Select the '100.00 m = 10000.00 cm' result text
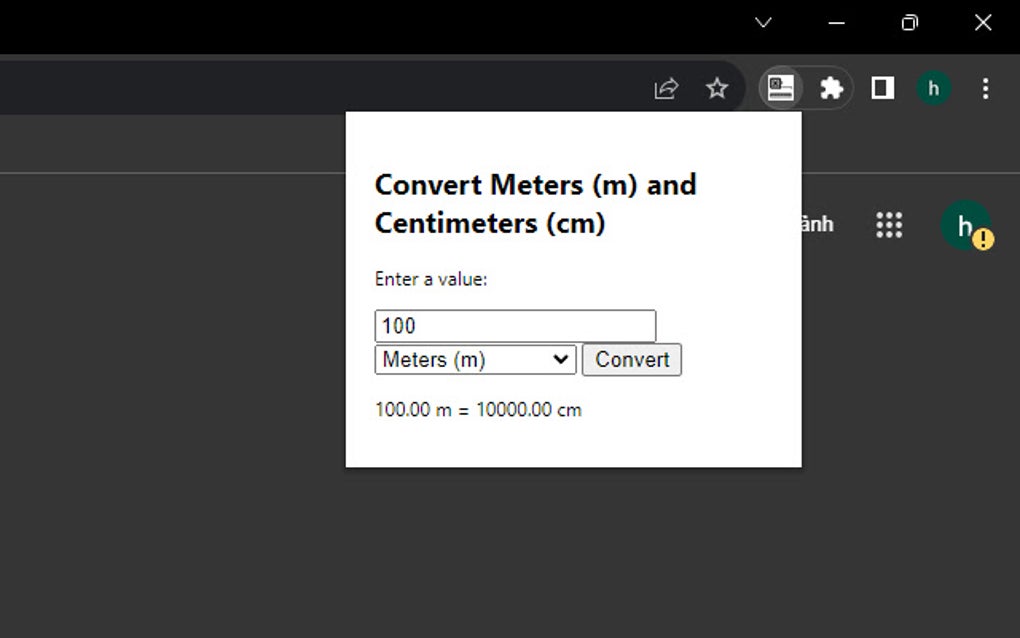 pos(477,409)
